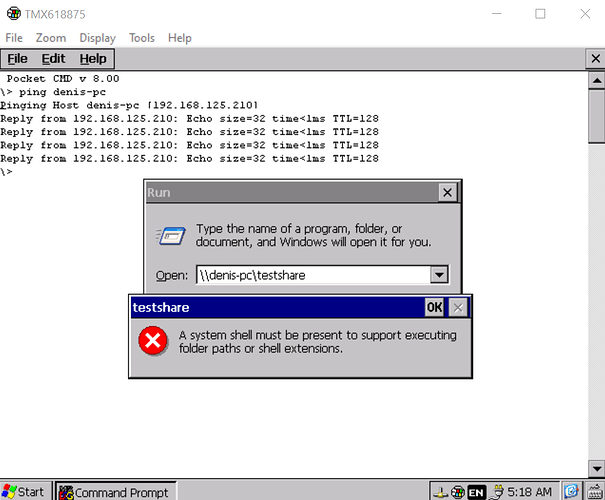
Task: Click the red error icon
Action: point(153,341)
